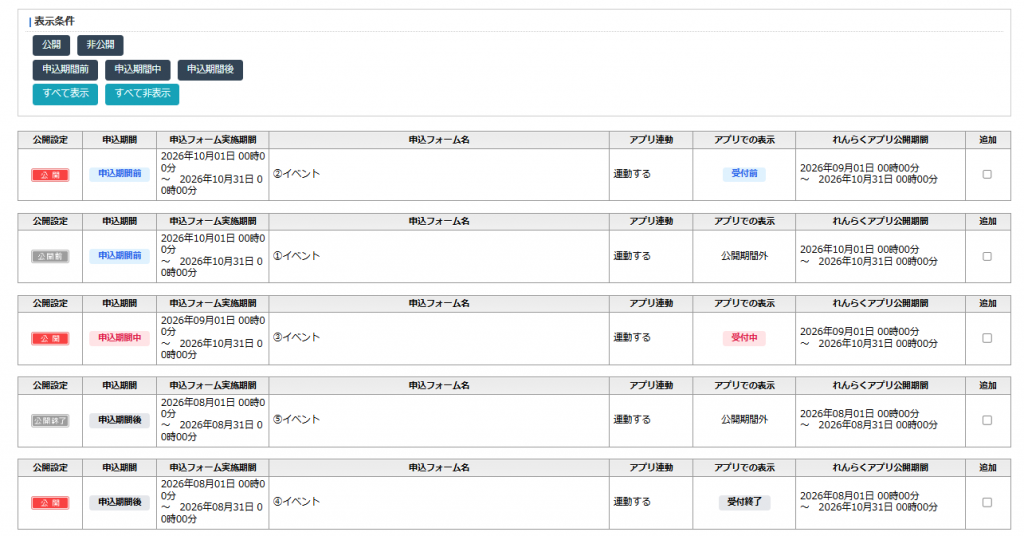This screenshot has height=536, width=1024.
Task: Toggle the 非公開 filter button
Action: (x=100, y=45)
